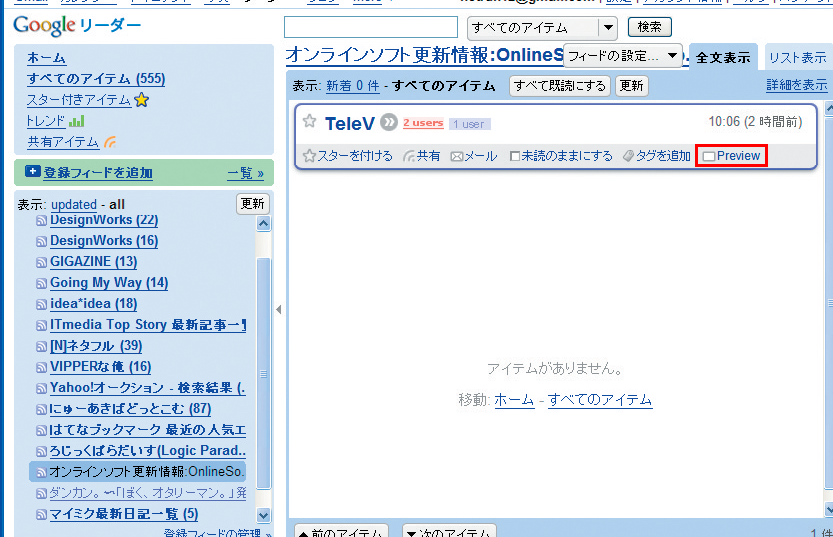833x537 pixels.
Task: Click the feed list scroll down arrow
Action: pos(264,515)
